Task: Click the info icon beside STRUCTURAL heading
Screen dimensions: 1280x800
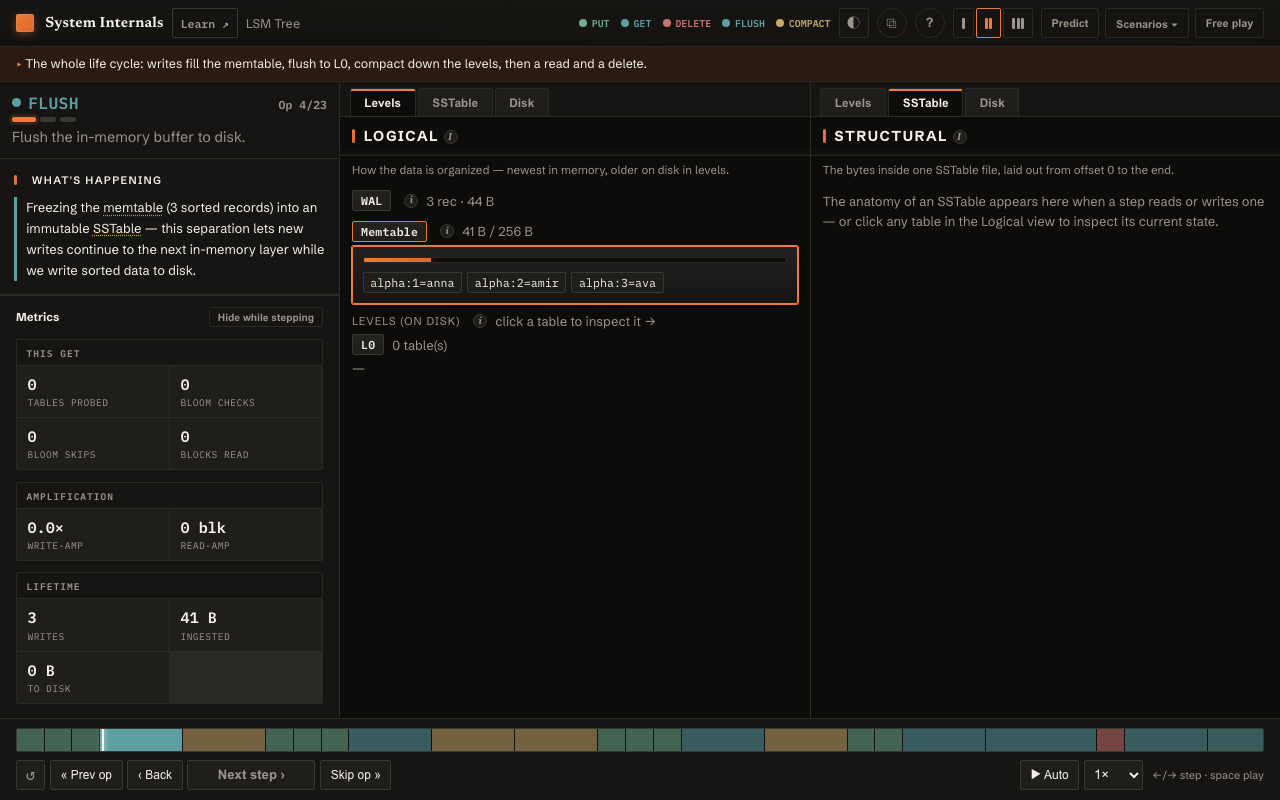Action: tap(960, 137)
